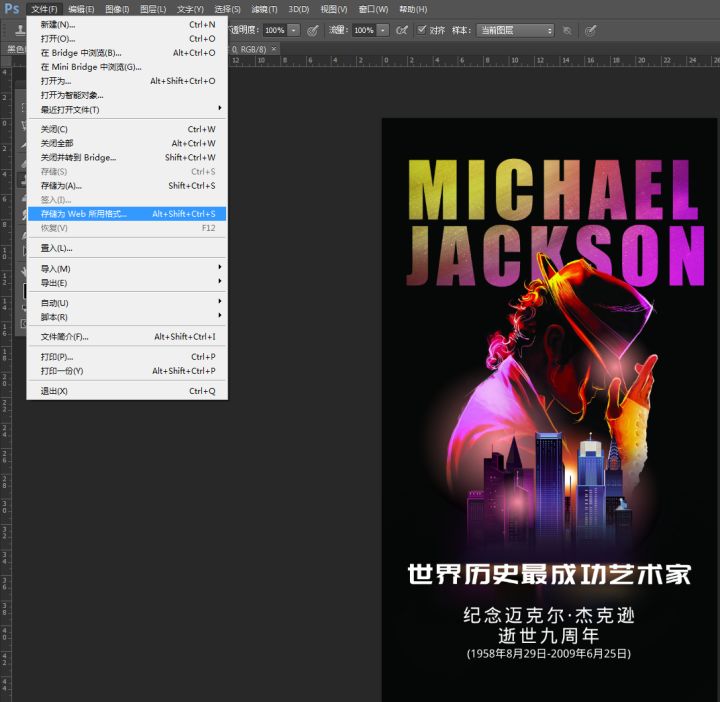Open the 文件(F) File menu

[x=45, y=9]
